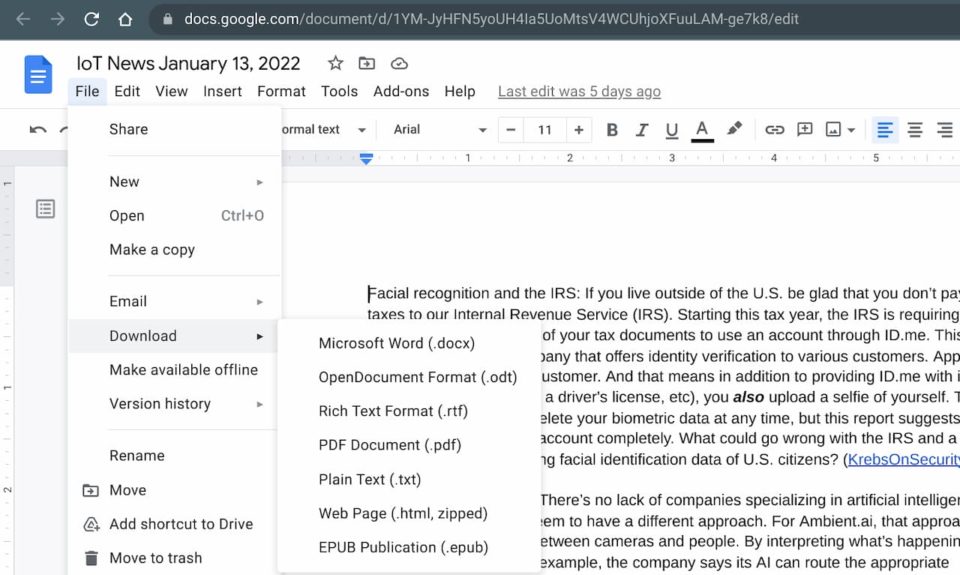The height and width of the screenshot is (575, 960).
Task: Open highlight color tool
Action: pyautogui.click(x=734, y=129)
